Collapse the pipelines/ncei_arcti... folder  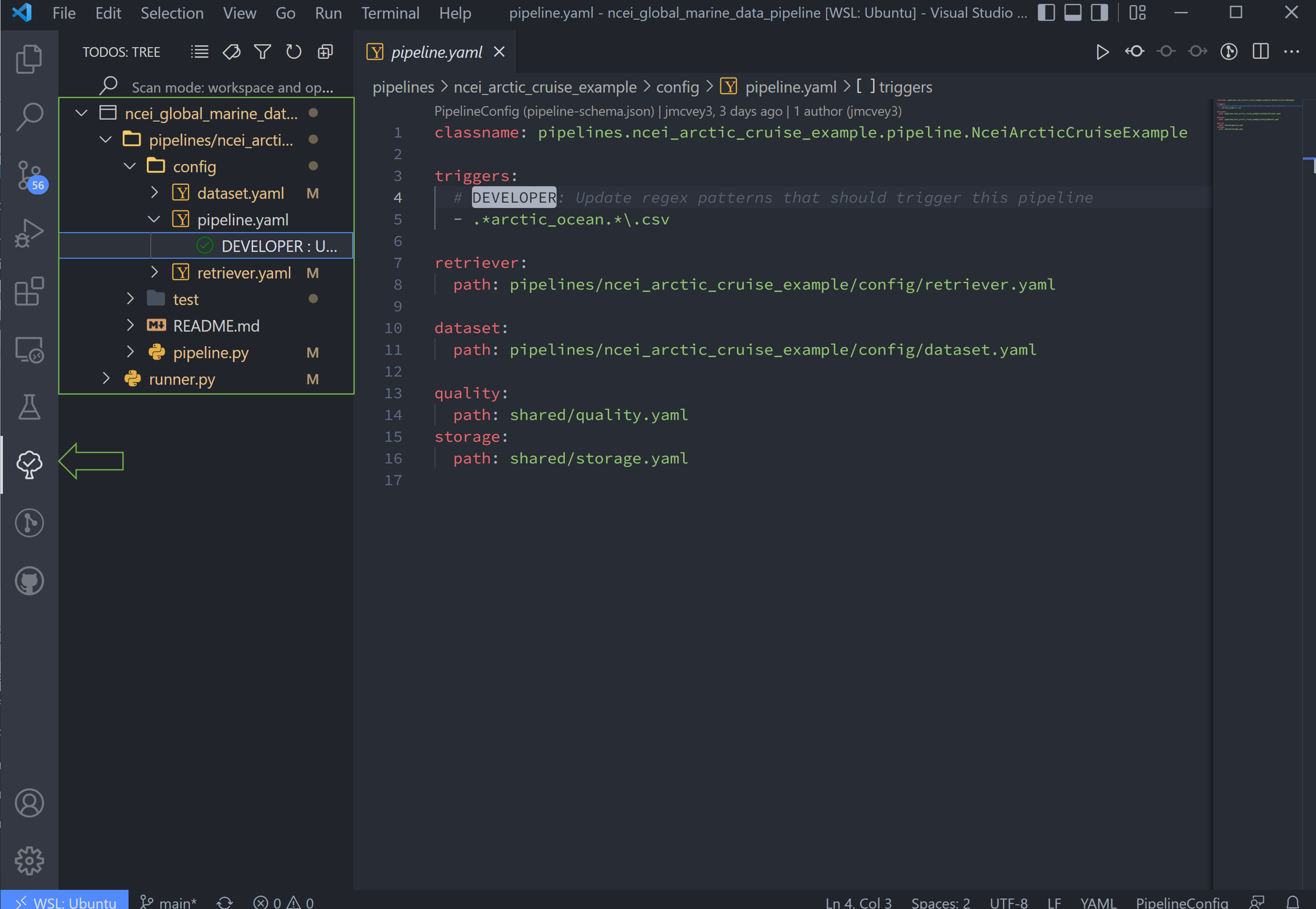click(105, 139)
